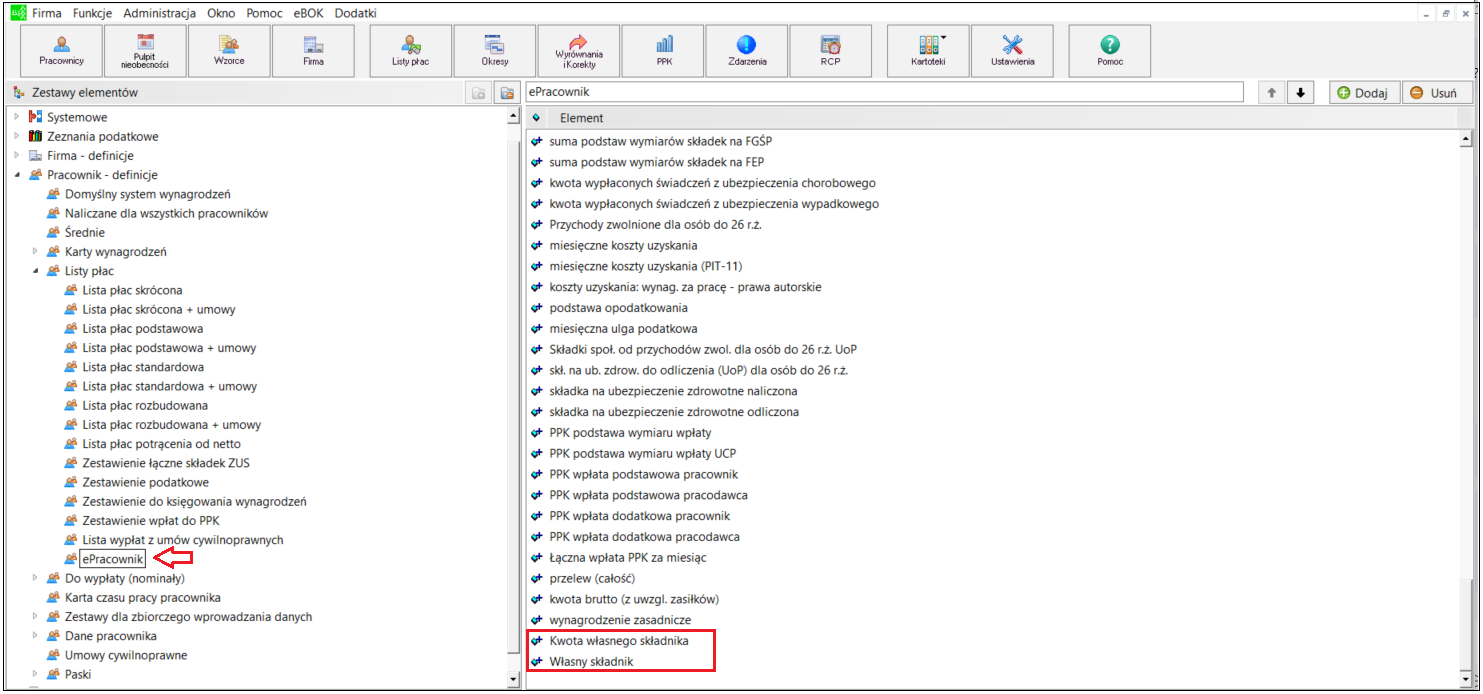The image size is (1483, 694).
Task: Expand the Systemowe tree node
Action: (17, 117)
